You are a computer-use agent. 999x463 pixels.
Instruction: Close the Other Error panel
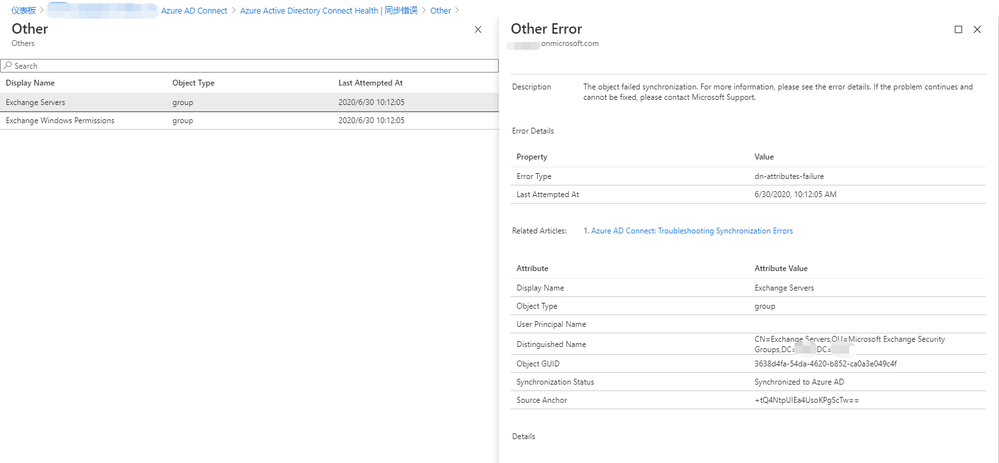[x=977, y=29]
